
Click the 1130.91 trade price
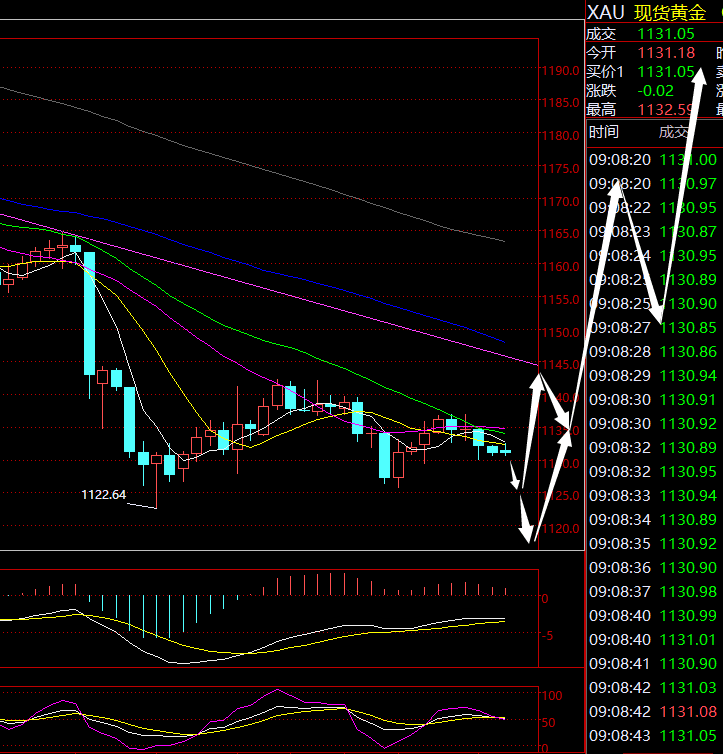pyautogui.click(x=688, y=400)
